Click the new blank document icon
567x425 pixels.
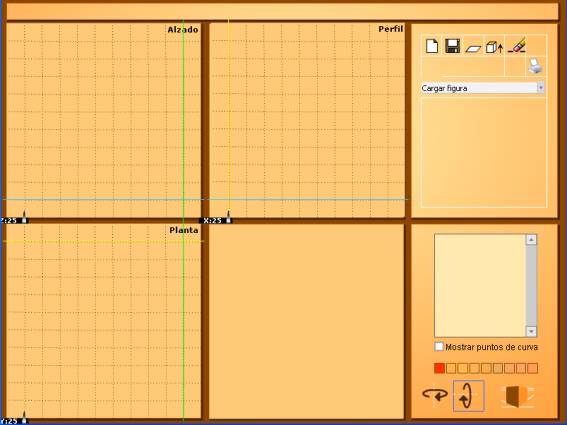(432, 46)
